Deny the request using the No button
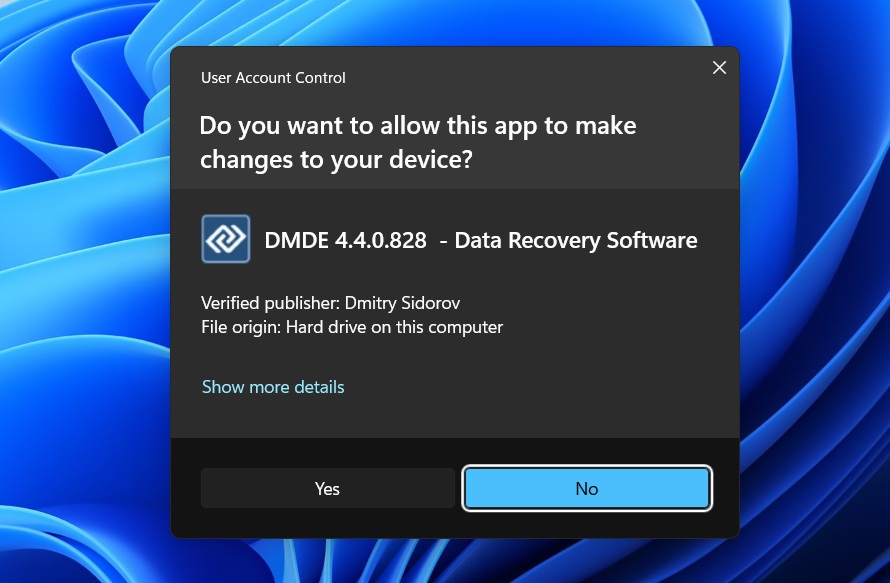Viewport: 890px width, 583px height. coord(587,488)
